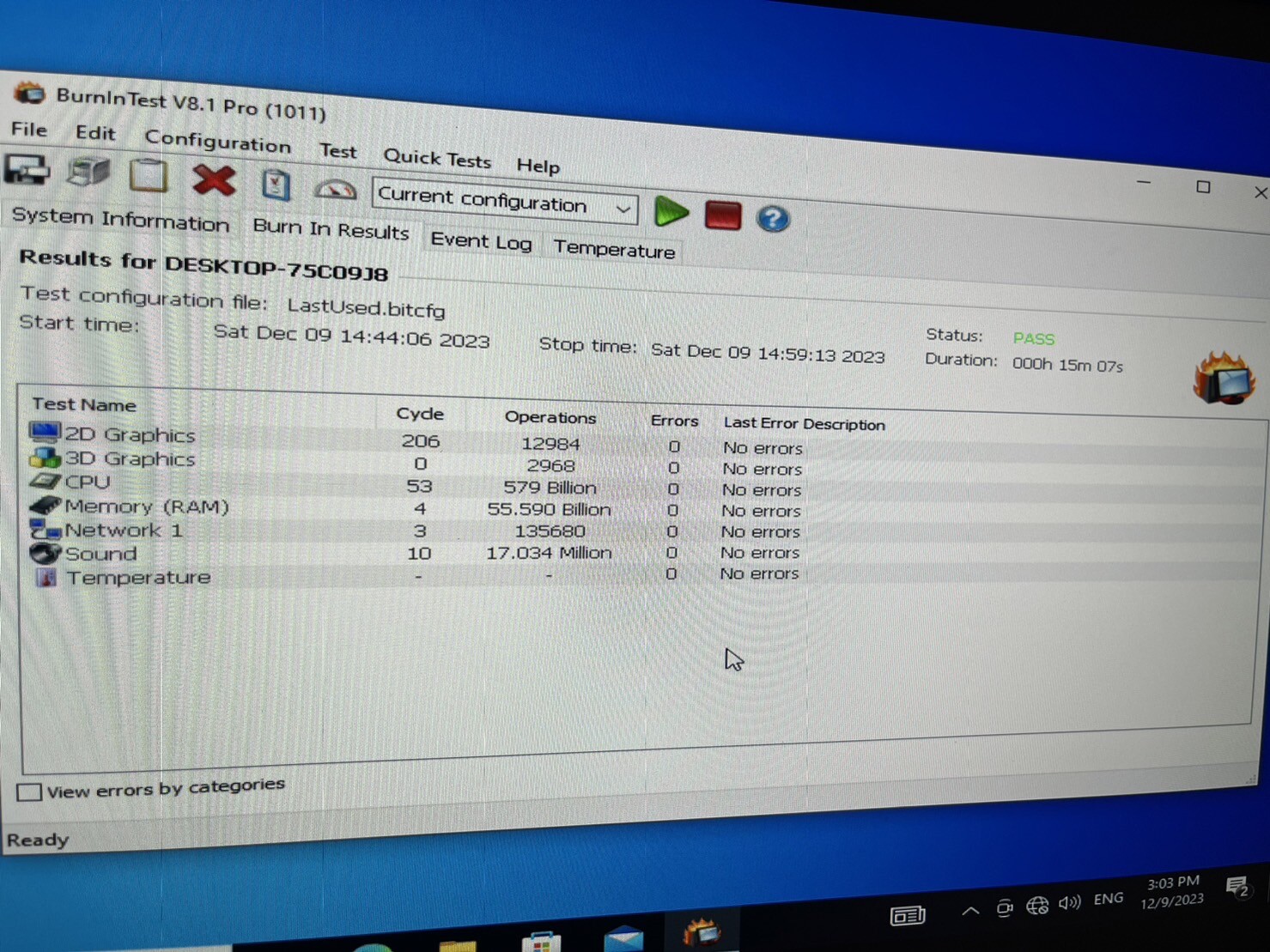Select the 3D Graphics test row icon
The width and height of the screenshot is (1270, 952).
(45, 458)
